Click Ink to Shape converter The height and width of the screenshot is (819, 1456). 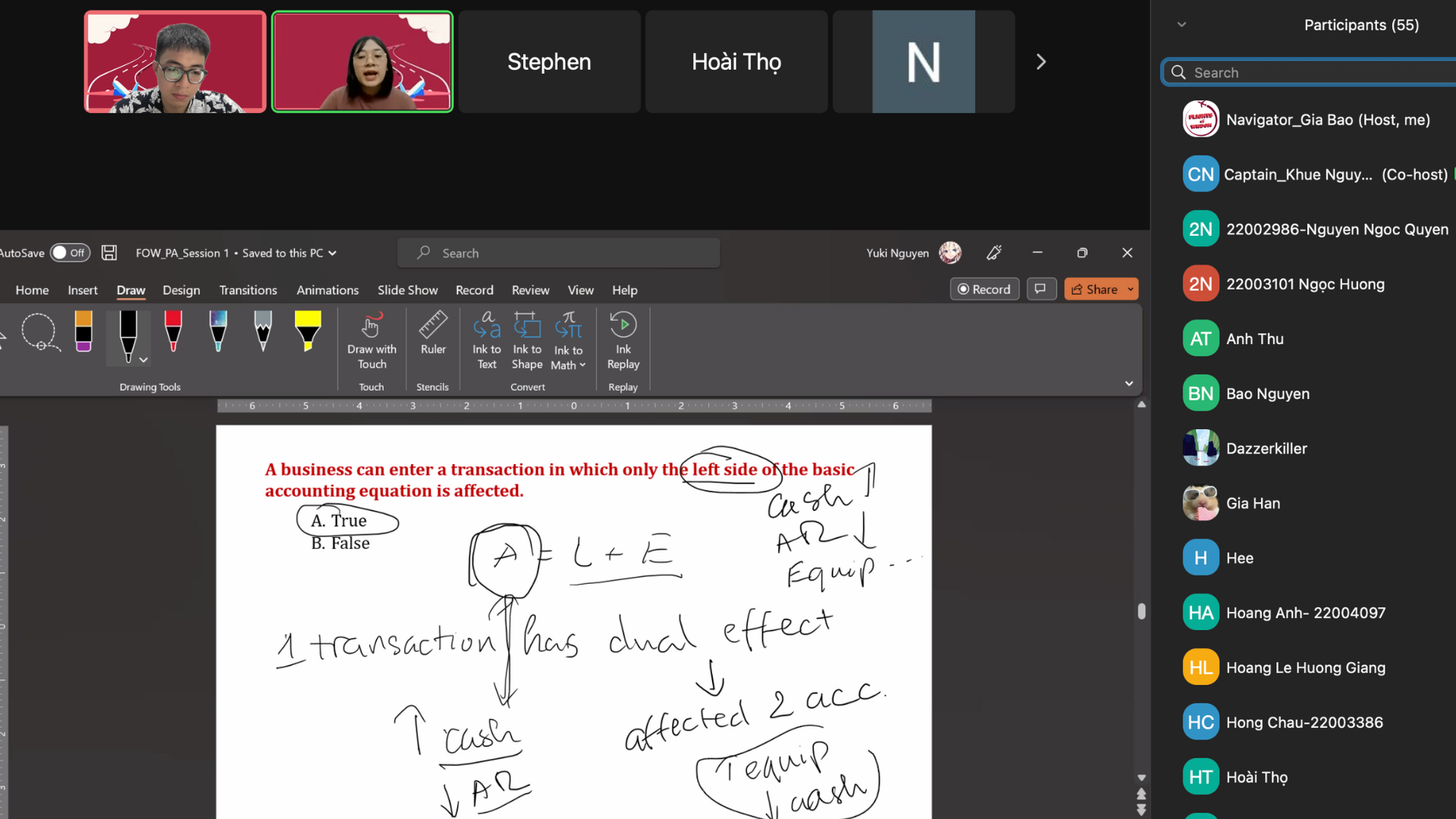pyautogui.click(x=527, y=340)
